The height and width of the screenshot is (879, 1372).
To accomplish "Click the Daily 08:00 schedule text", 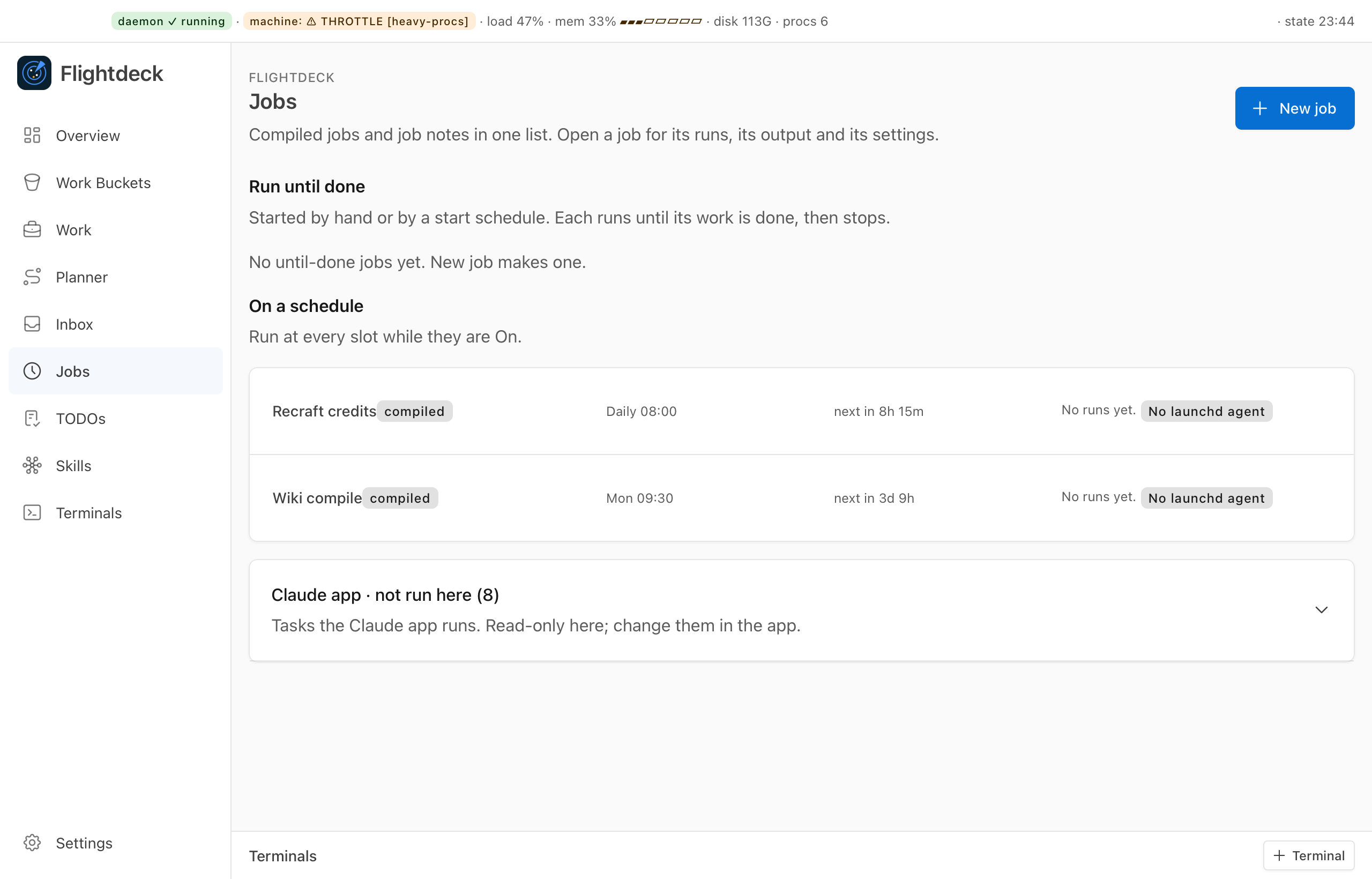I will [642, 411].
